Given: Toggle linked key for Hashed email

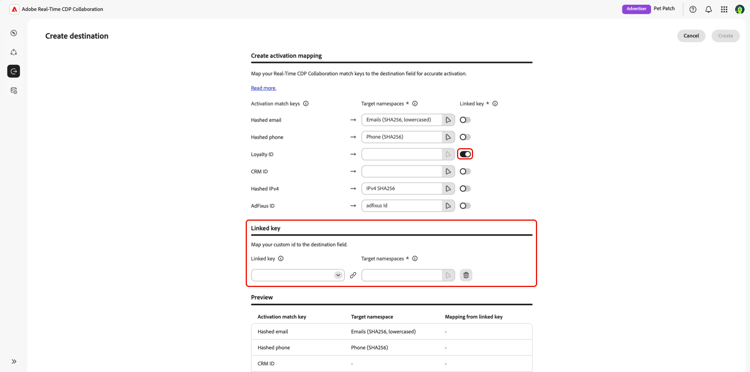Looking at the screenshot, I should [x=465, y=120].
